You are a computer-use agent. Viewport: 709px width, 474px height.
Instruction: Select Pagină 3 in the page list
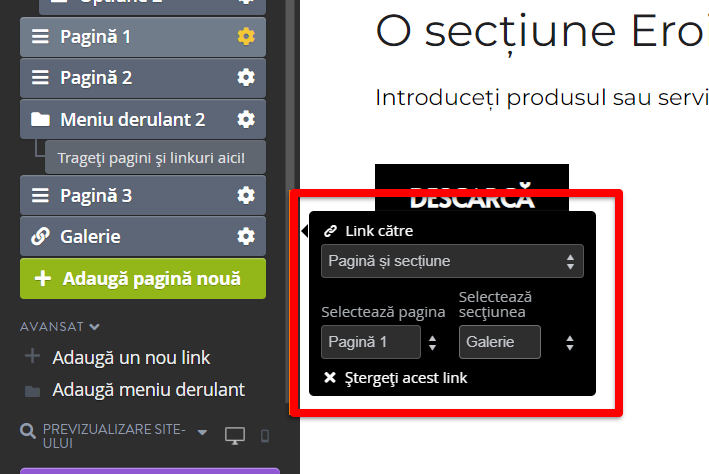(143, 195)
